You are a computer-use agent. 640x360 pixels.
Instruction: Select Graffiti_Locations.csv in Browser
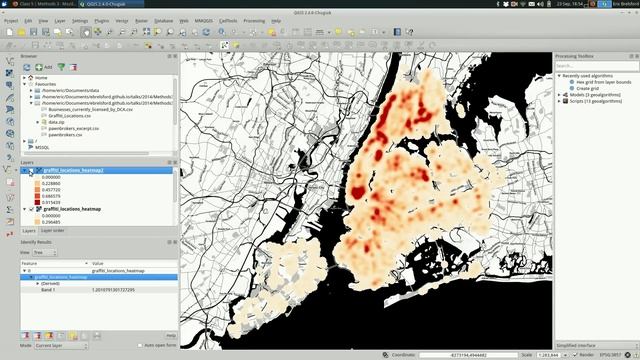pyautogui.click(x=69, y=116)
